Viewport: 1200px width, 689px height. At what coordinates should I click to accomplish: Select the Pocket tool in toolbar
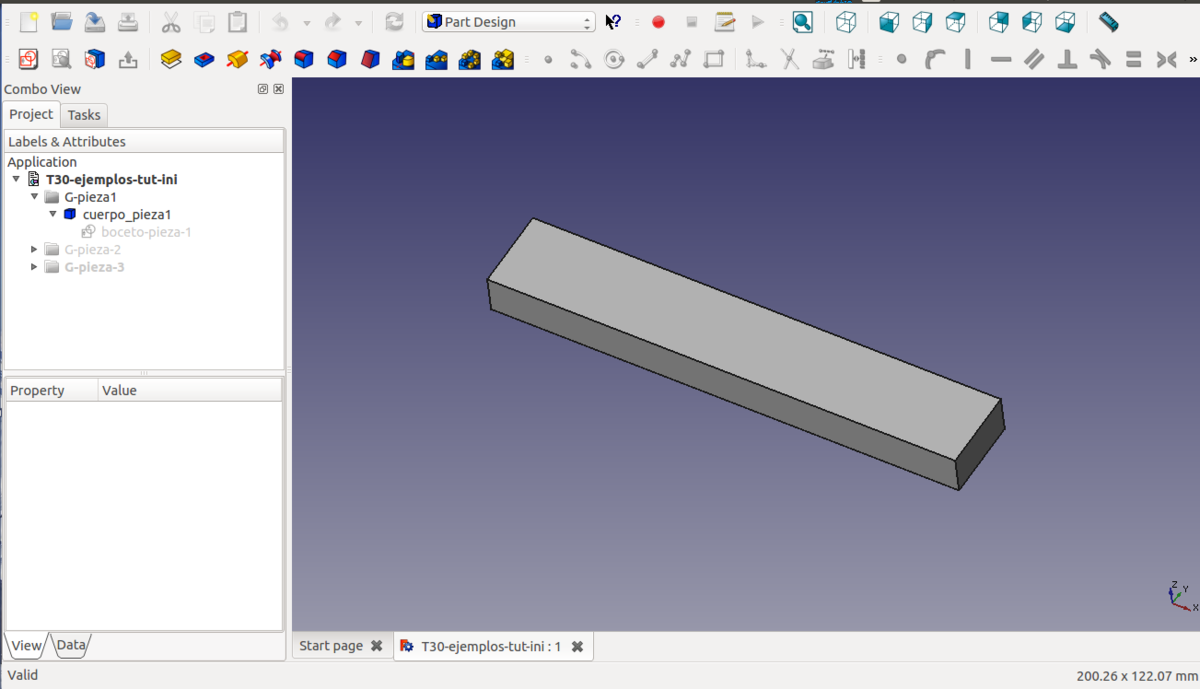point(204,60)
